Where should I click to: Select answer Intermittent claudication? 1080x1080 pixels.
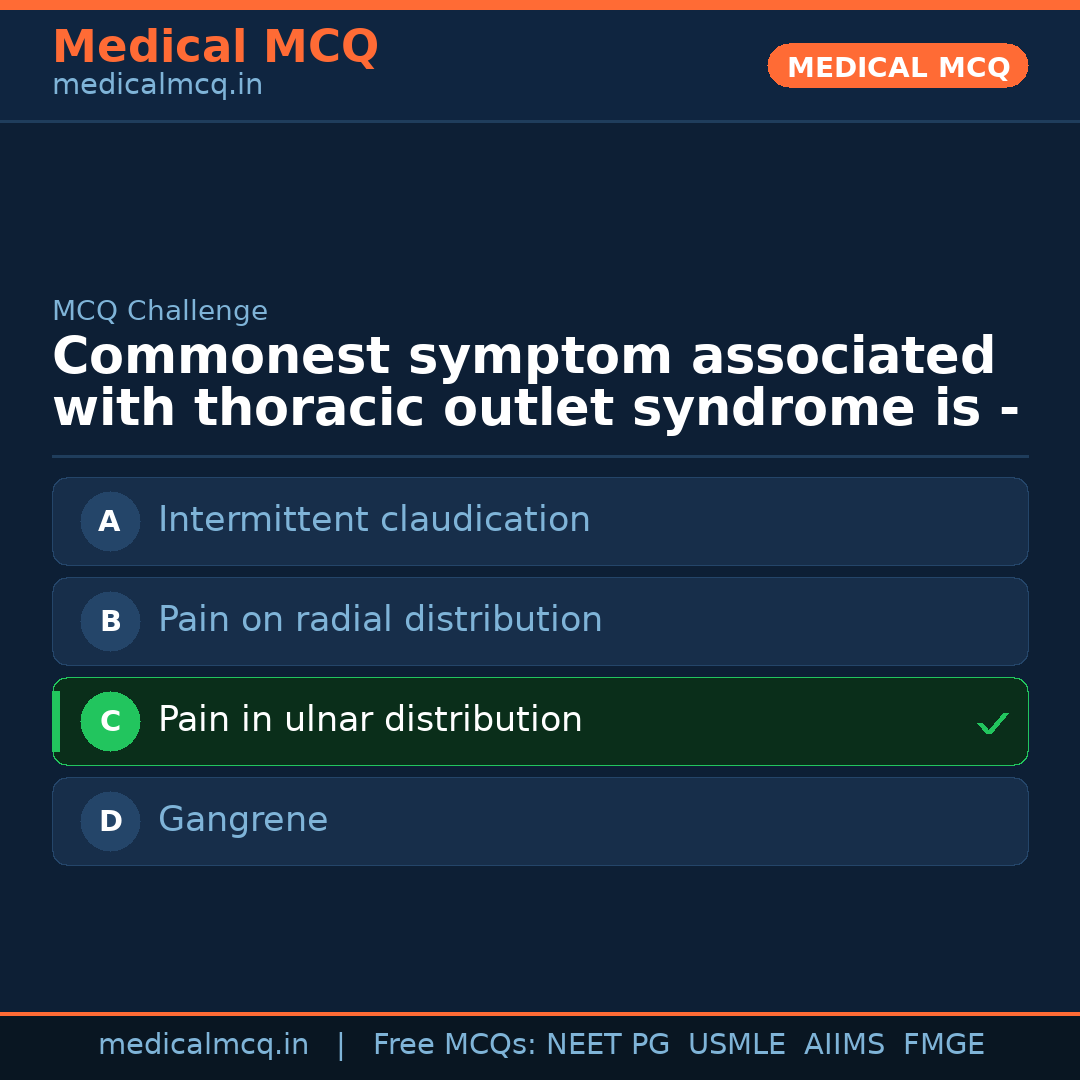point(374,520)
